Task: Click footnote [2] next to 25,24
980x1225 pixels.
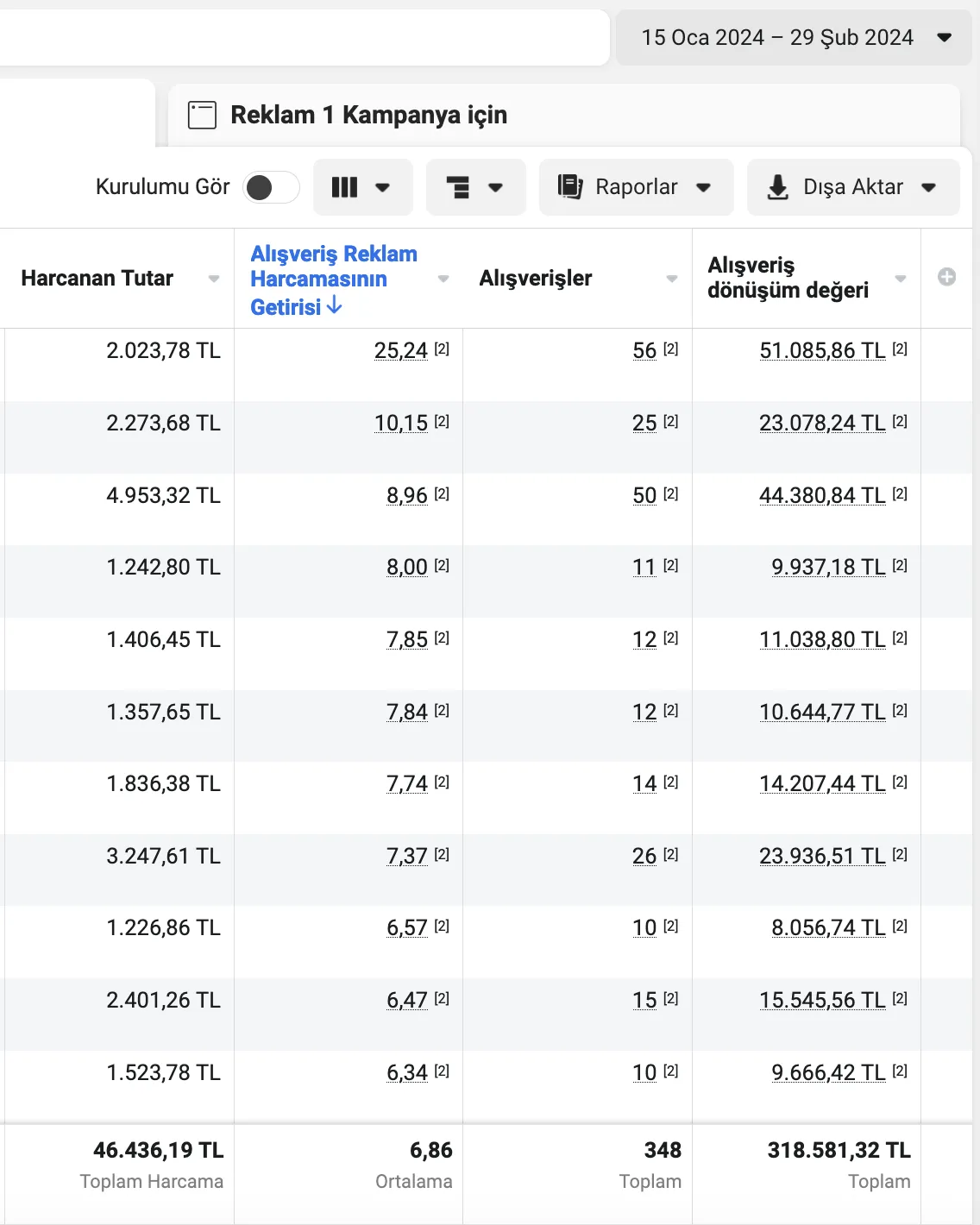Action: 442,349
